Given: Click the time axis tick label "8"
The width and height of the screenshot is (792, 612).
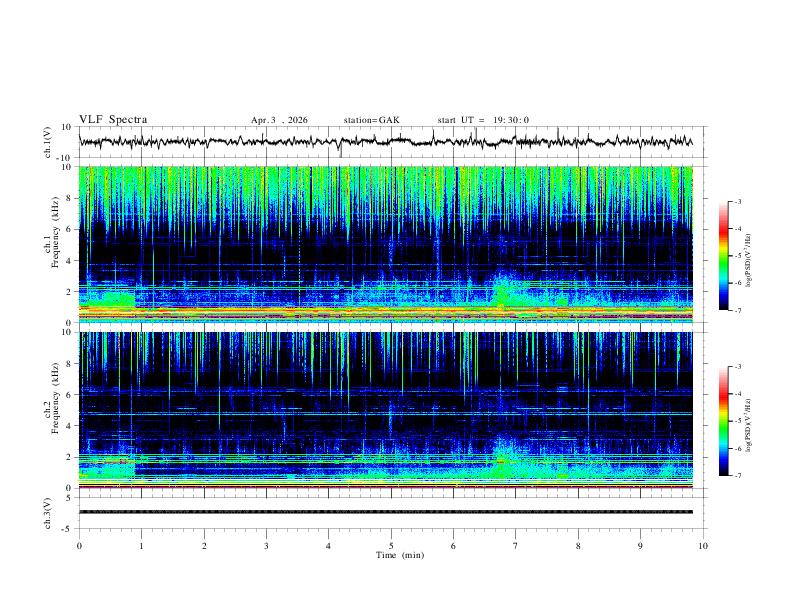Looking at the screenshot, I should pos(578,546).
